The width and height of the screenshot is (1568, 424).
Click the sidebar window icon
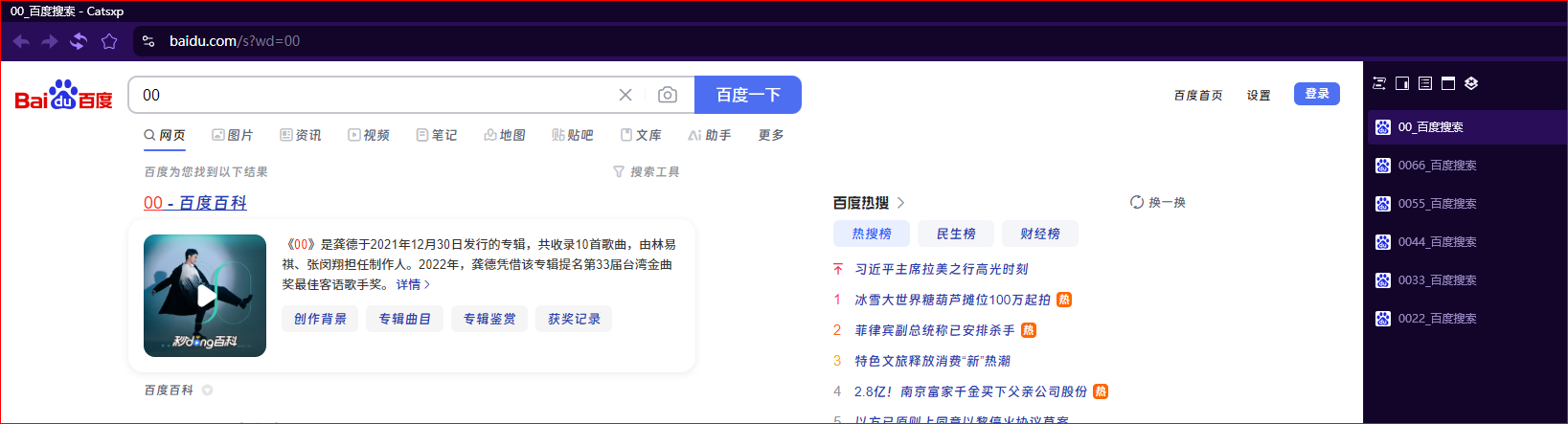(x=1448, y=83)
